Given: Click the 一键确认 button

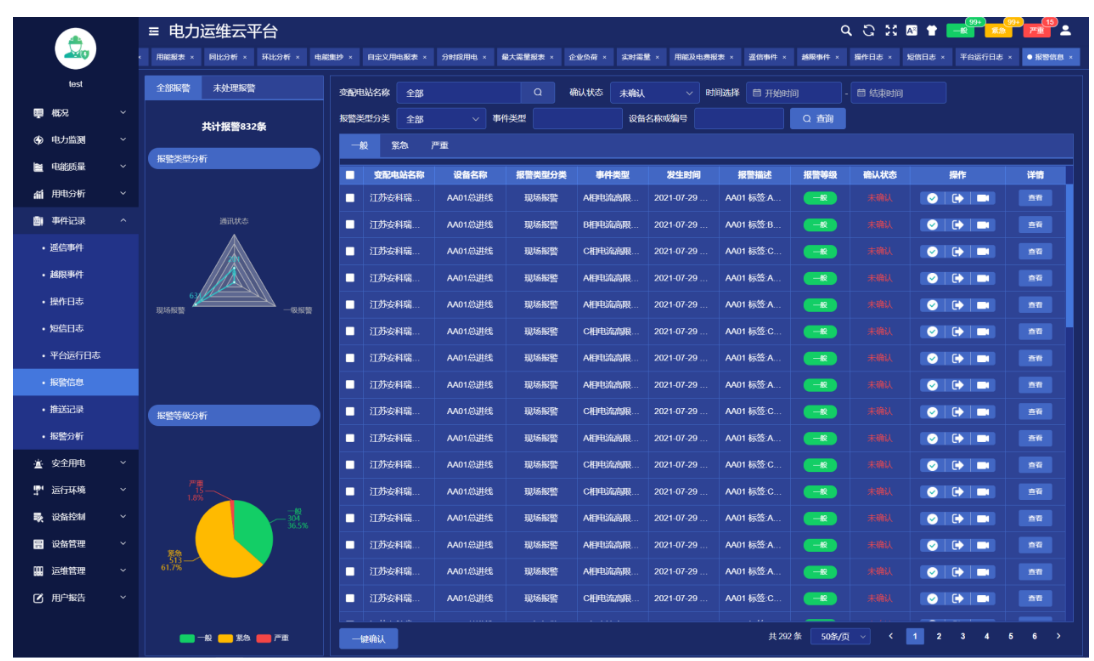Looking at the screenshot, I should [x=368, y=638].
